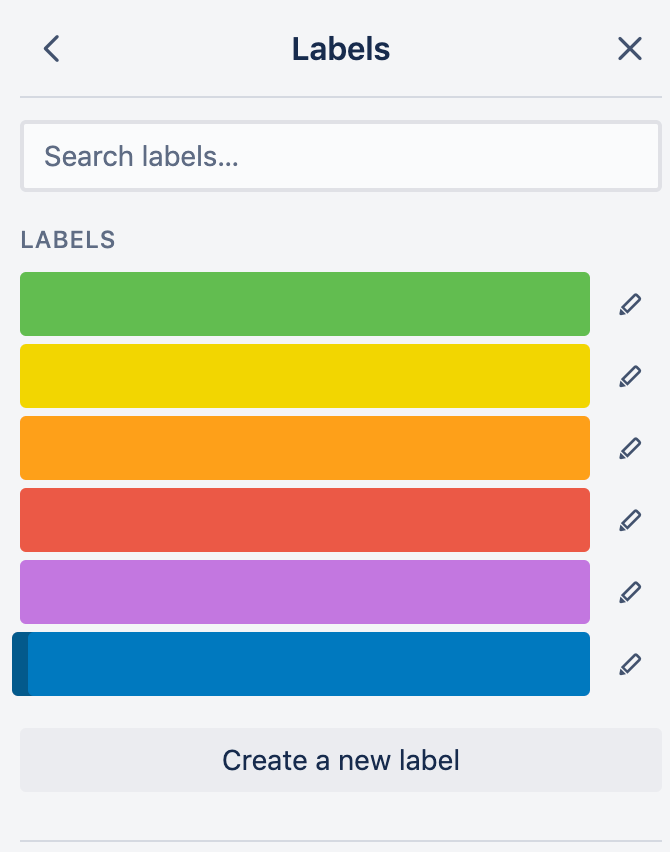The width and height of the screenshot is (670, 852).
Task: Select the green label swatch
Action: [305, 304]
